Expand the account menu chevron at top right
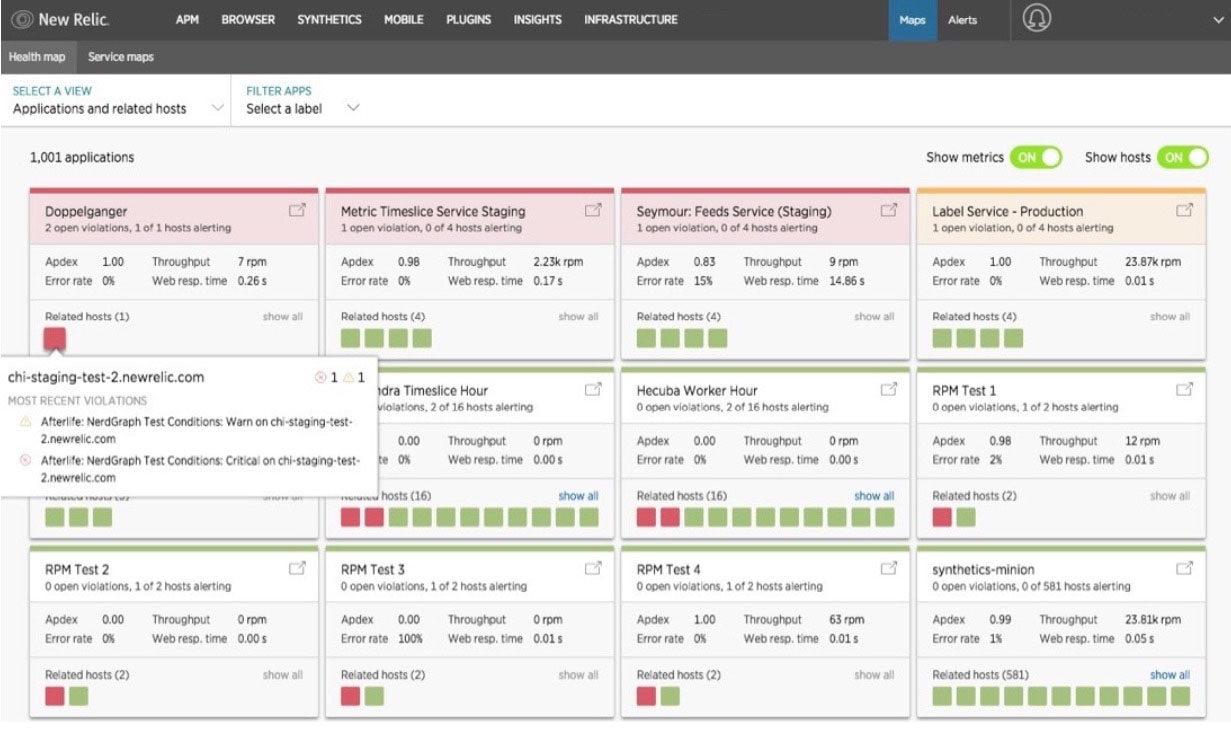The height and width of the screenshot is (731, 1231). click(1216, 20)
